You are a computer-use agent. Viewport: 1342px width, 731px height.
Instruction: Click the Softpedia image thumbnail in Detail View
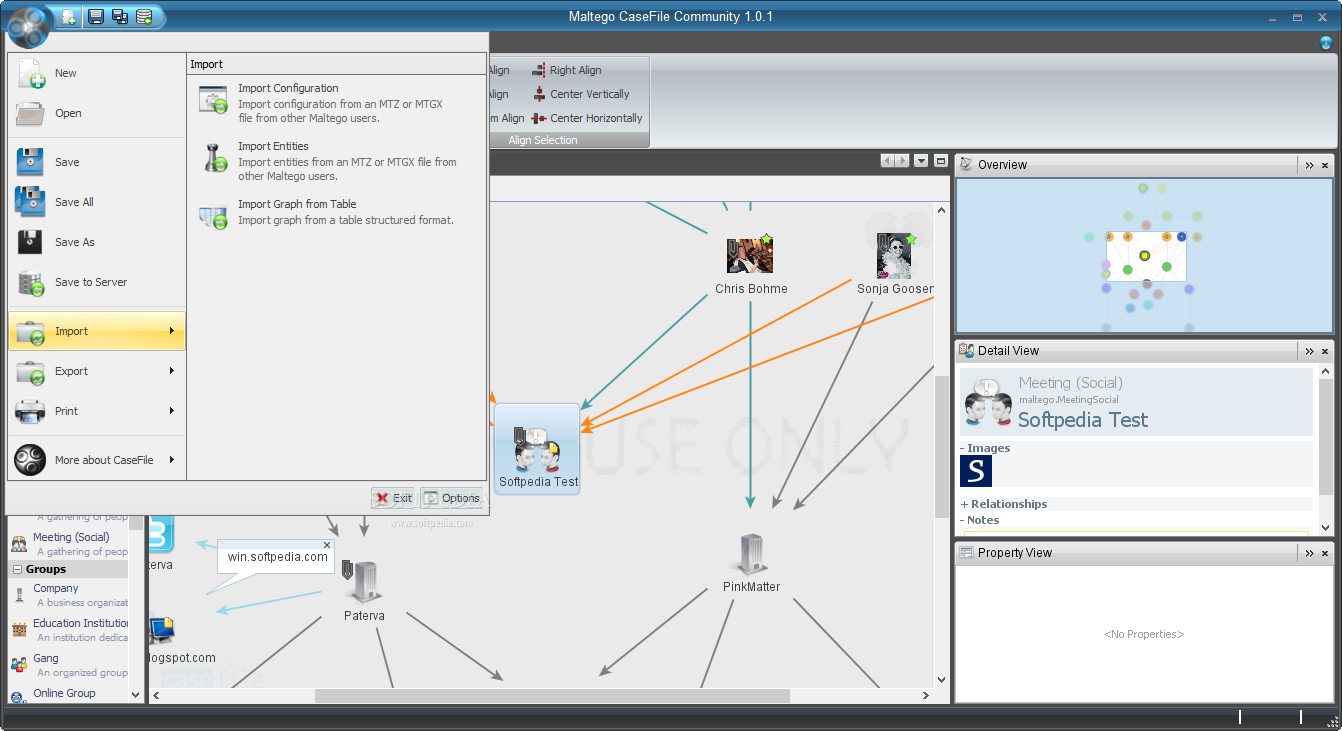(x=976, y=471)
